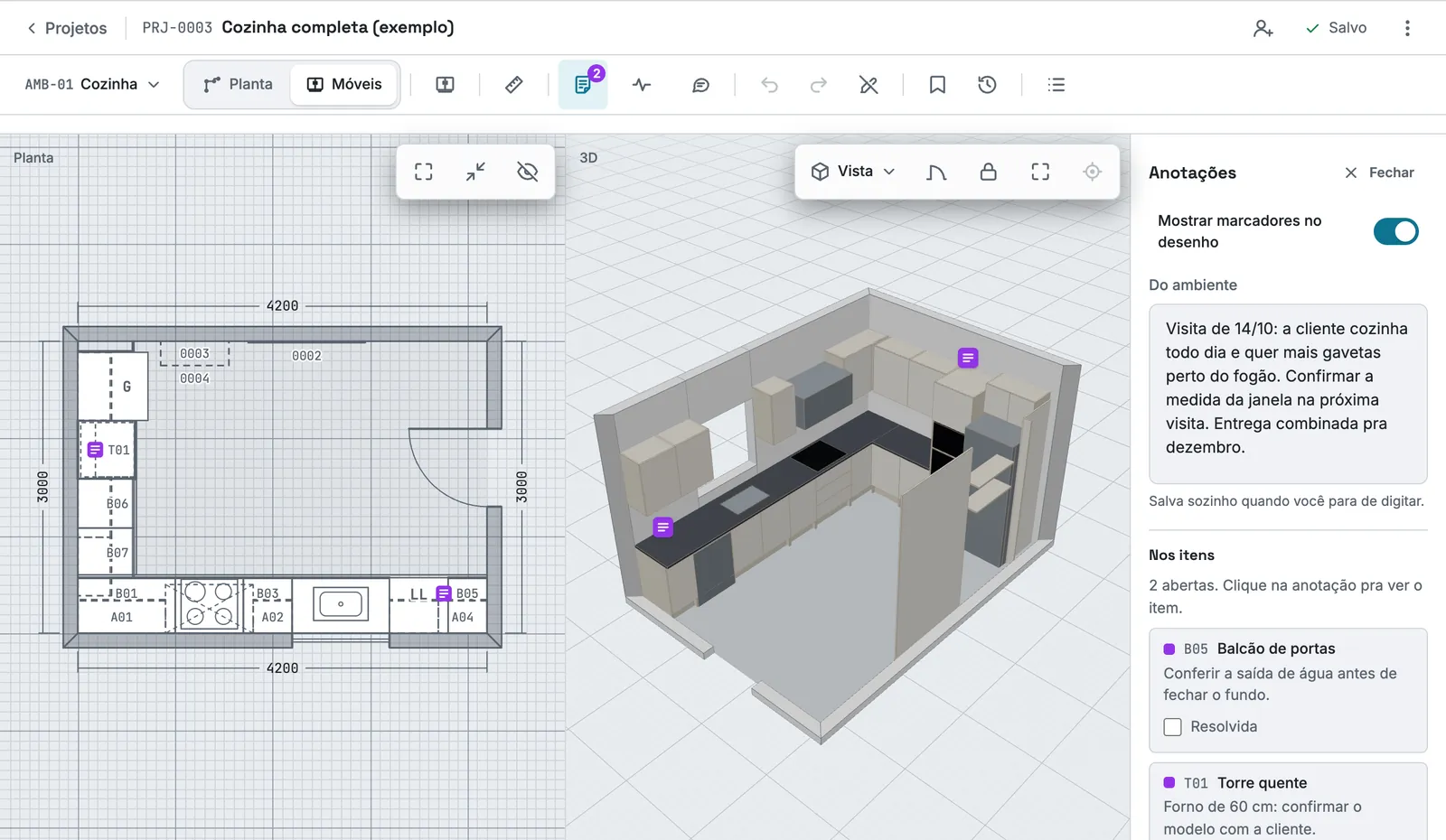Screen dimensions: 1446x840
Task: Click the curve angle icon in 3D toolbar
Action: pos(936,172)
